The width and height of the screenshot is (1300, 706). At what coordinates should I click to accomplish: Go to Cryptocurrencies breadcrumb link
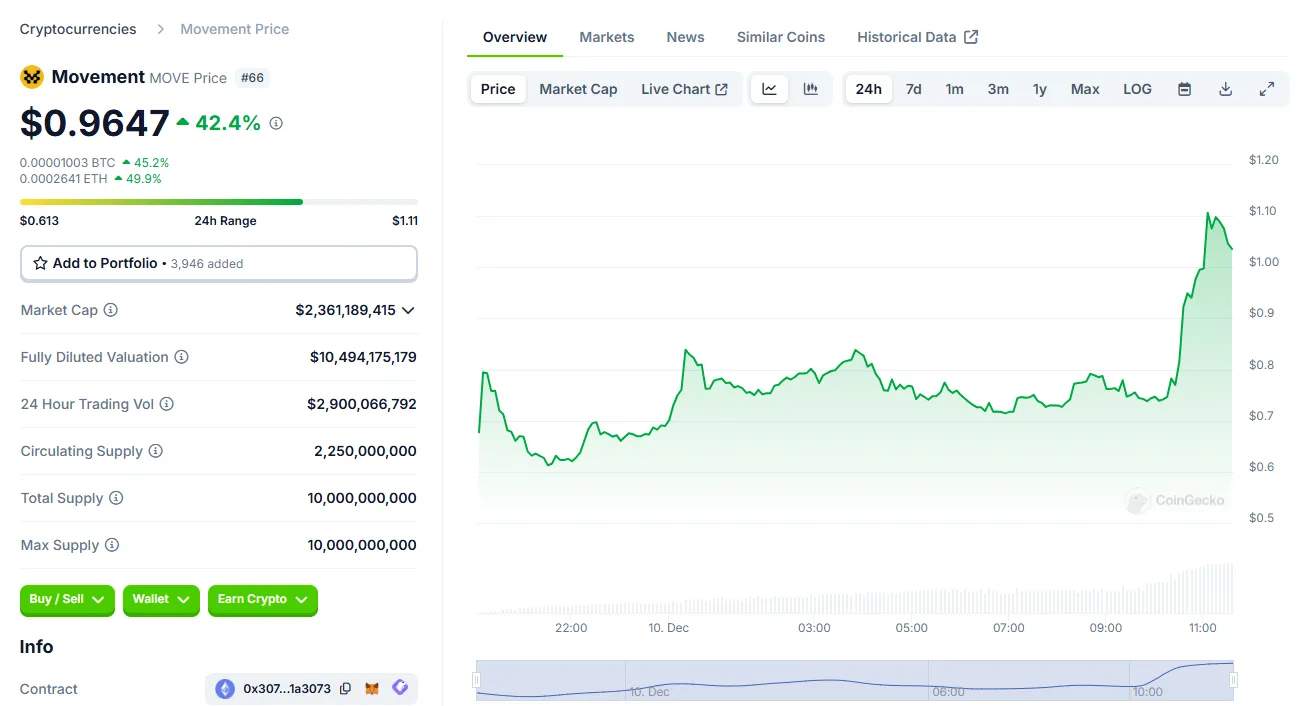tap(78, 29)
